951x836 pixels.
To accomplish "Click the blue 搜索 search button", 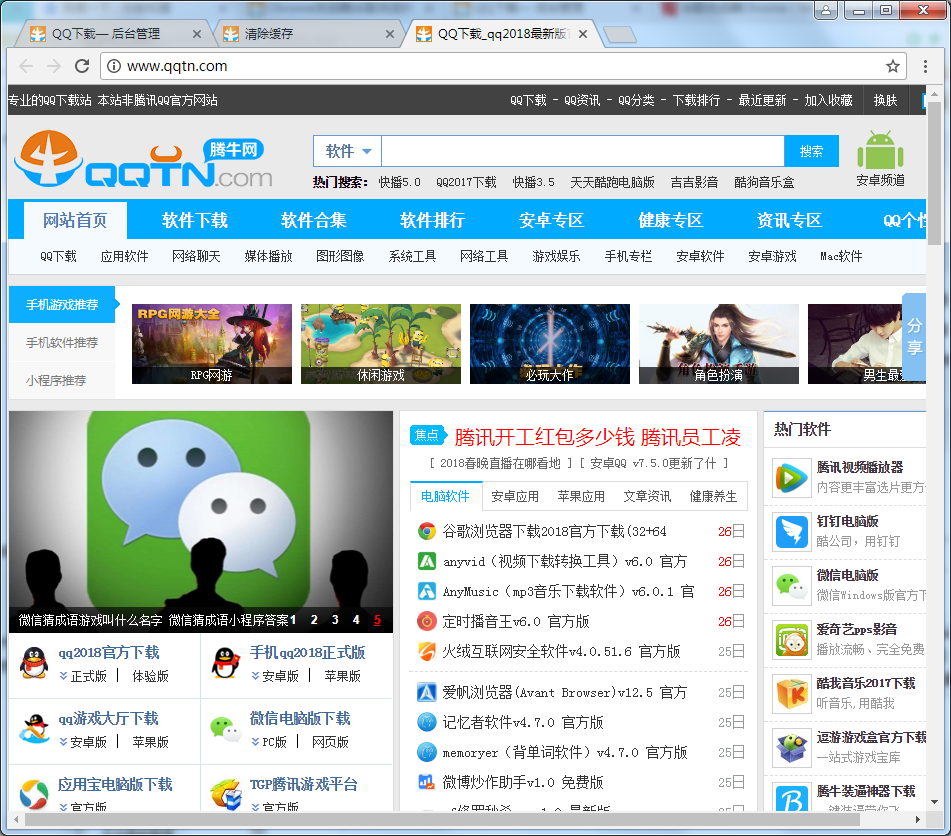I will pyautogui.click(x=812, y=151).
